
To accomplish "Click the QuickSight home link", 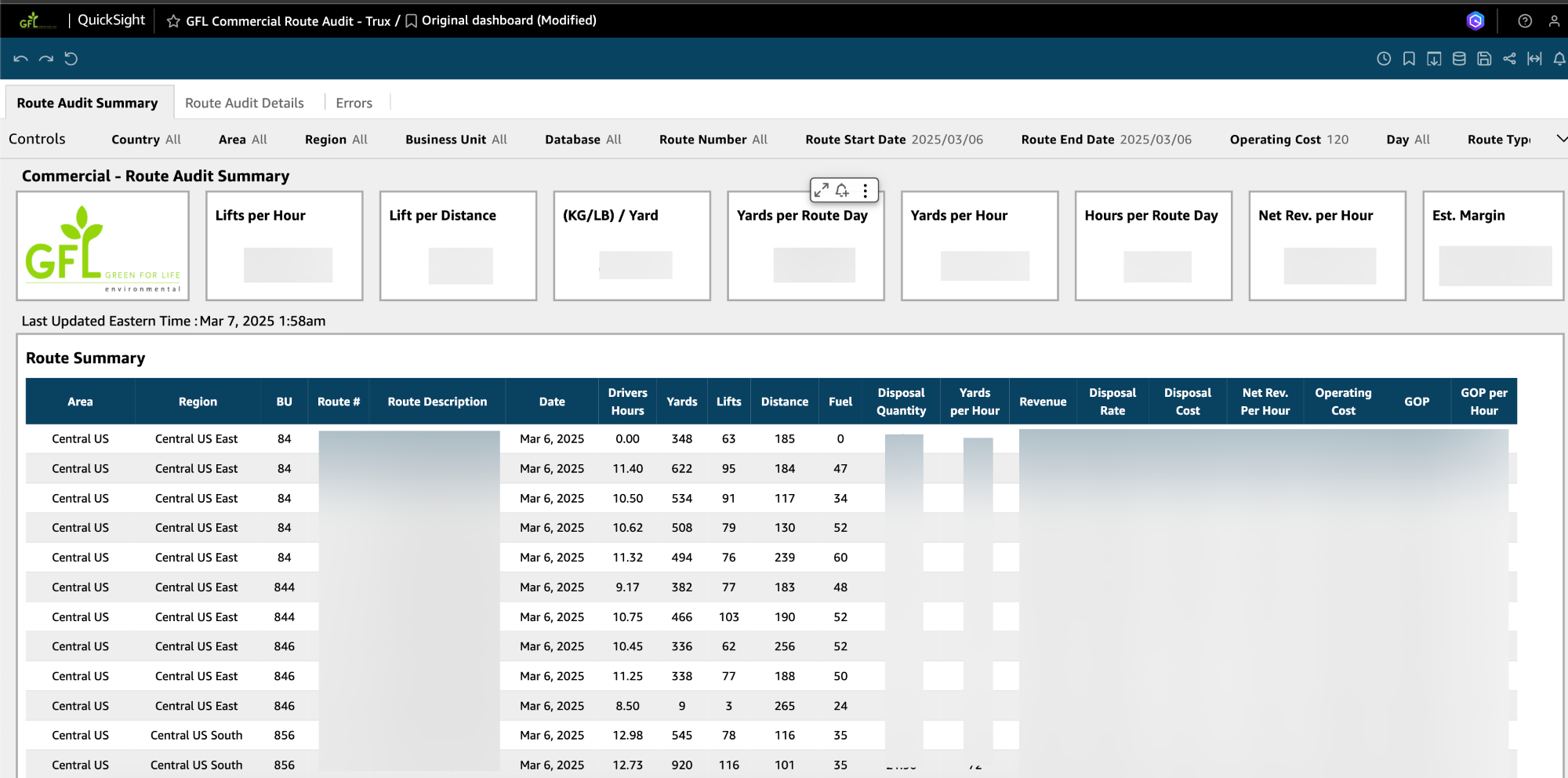I will (x=111, y=20).
